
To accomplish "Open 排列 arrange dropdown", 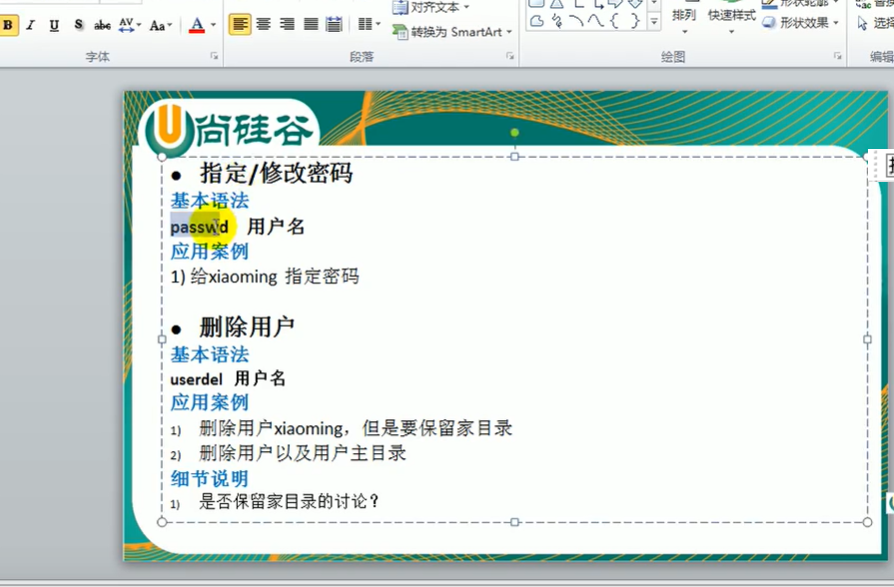I will (x=684, y=19).
